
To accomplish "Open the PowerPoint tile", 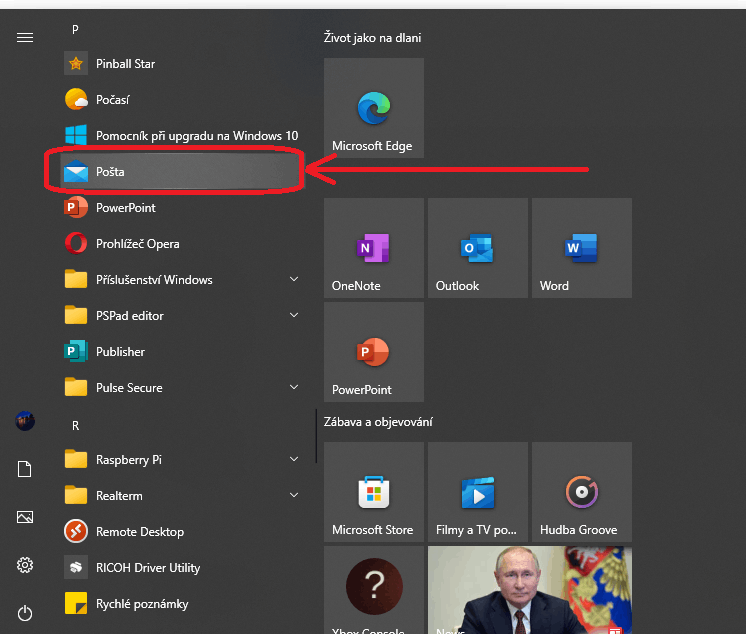I will [374, 352].
